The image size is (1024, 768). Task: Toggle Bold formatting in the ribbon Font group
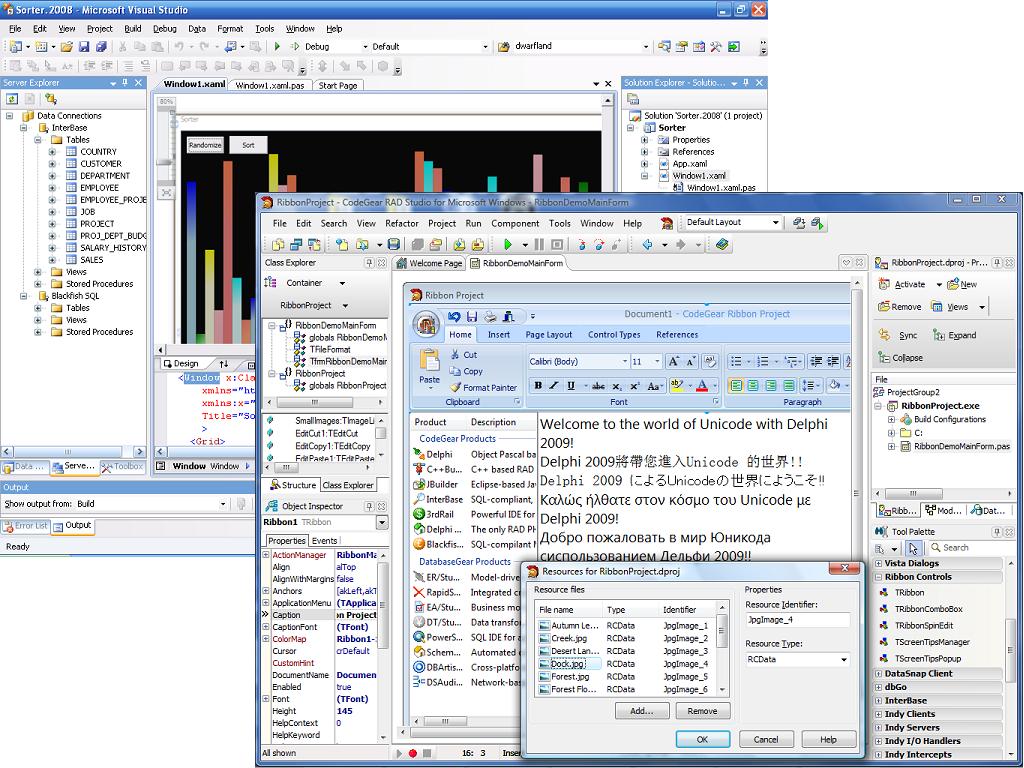point(538,386)
